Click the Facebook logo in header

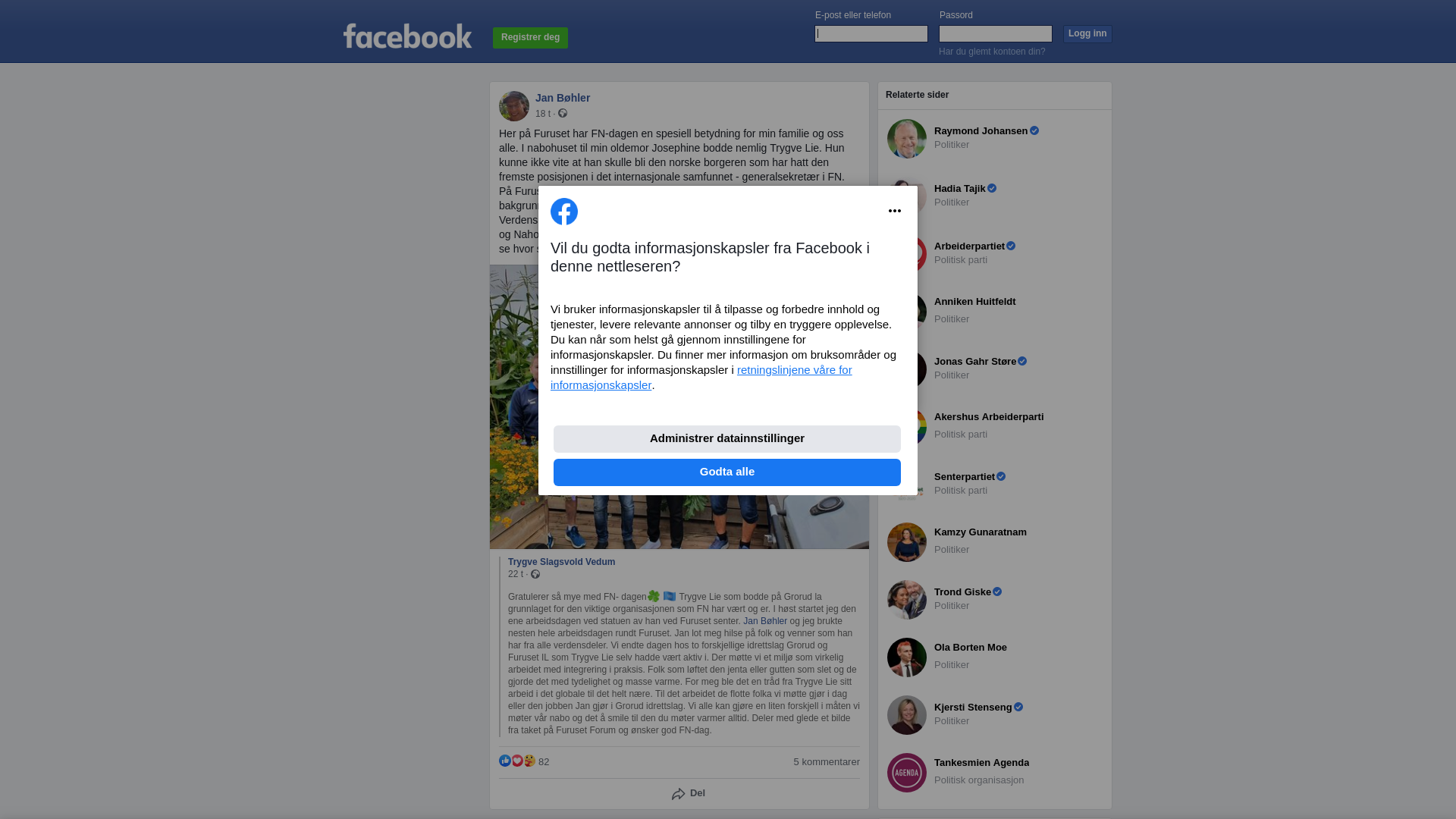(407, 36)
